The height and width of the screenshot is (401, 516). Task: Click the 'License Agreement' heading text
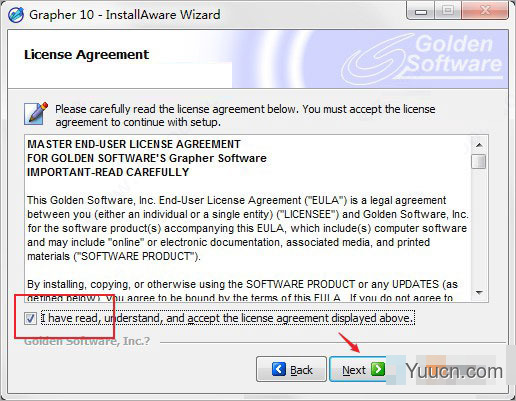[86, 55]
